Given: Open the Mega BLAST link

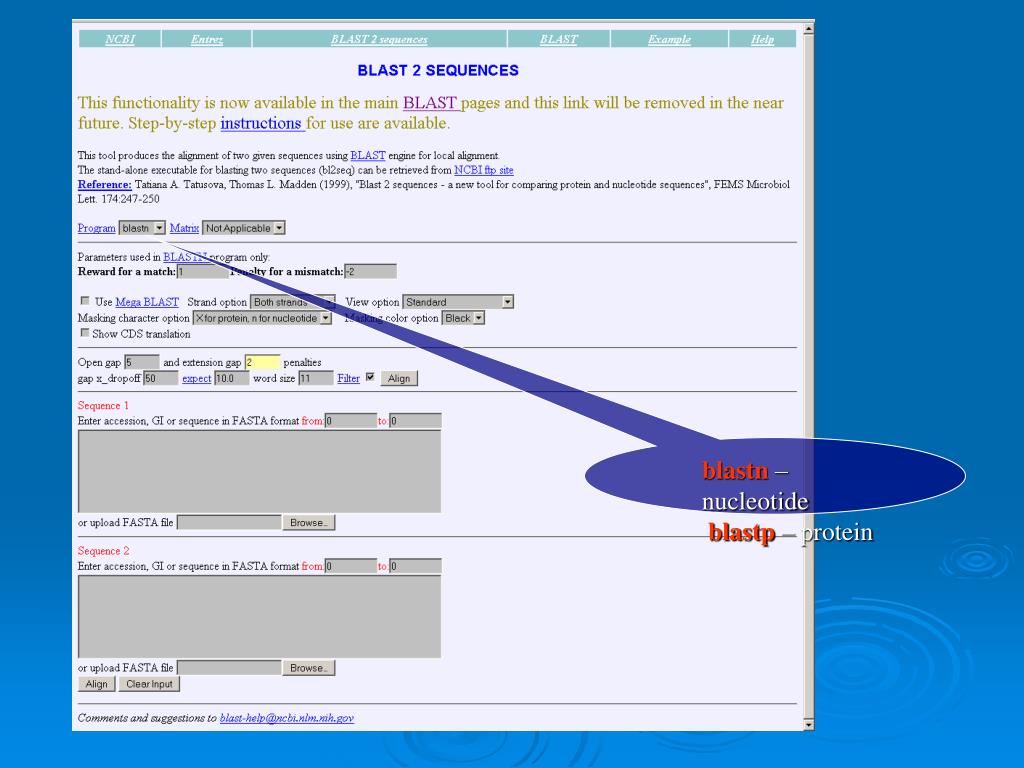Looking at the screenshot, I should [x=147, y=302].
